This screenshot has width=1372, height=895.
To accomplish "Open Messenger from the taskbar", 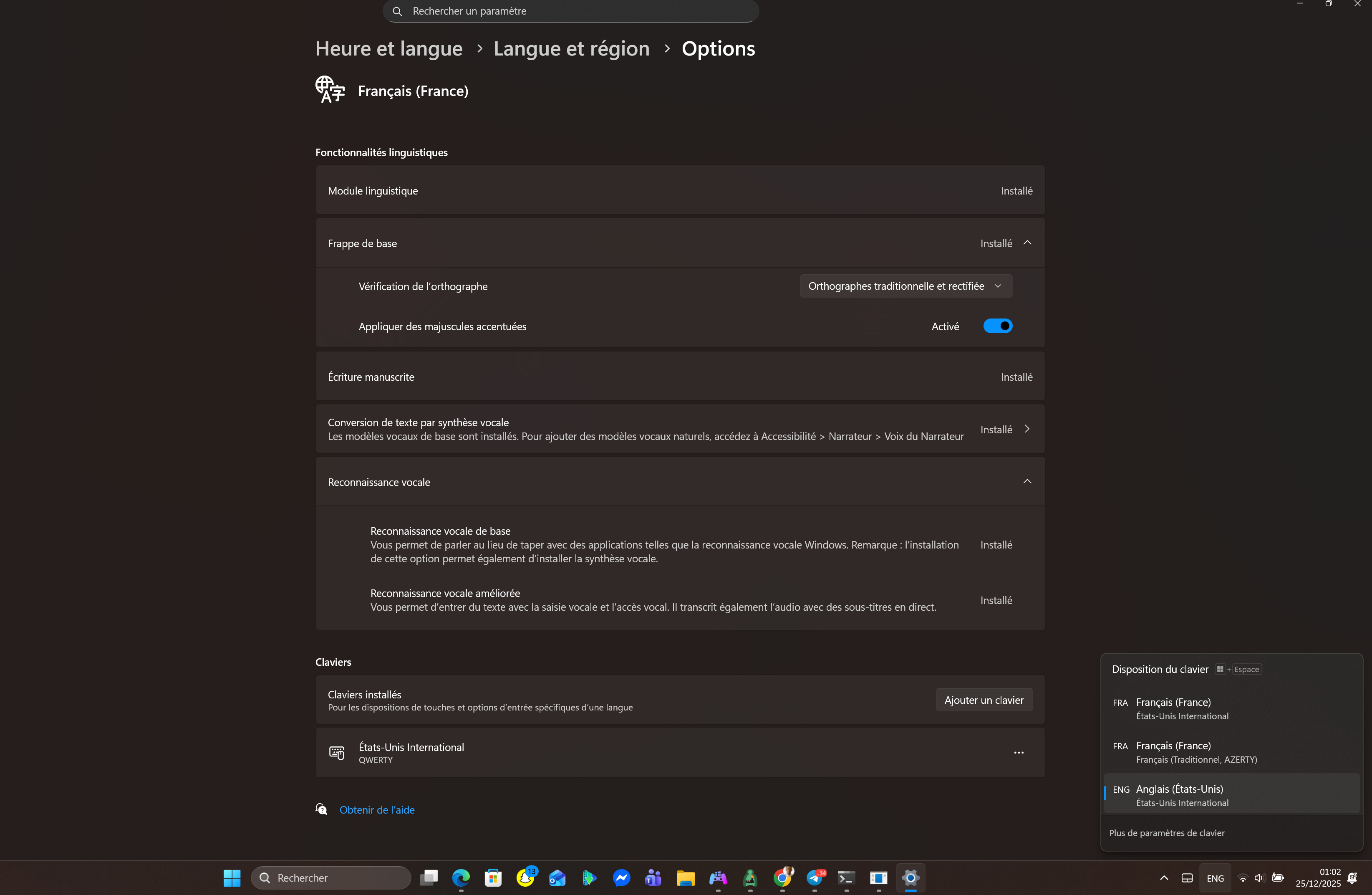I will pos(621,878).
